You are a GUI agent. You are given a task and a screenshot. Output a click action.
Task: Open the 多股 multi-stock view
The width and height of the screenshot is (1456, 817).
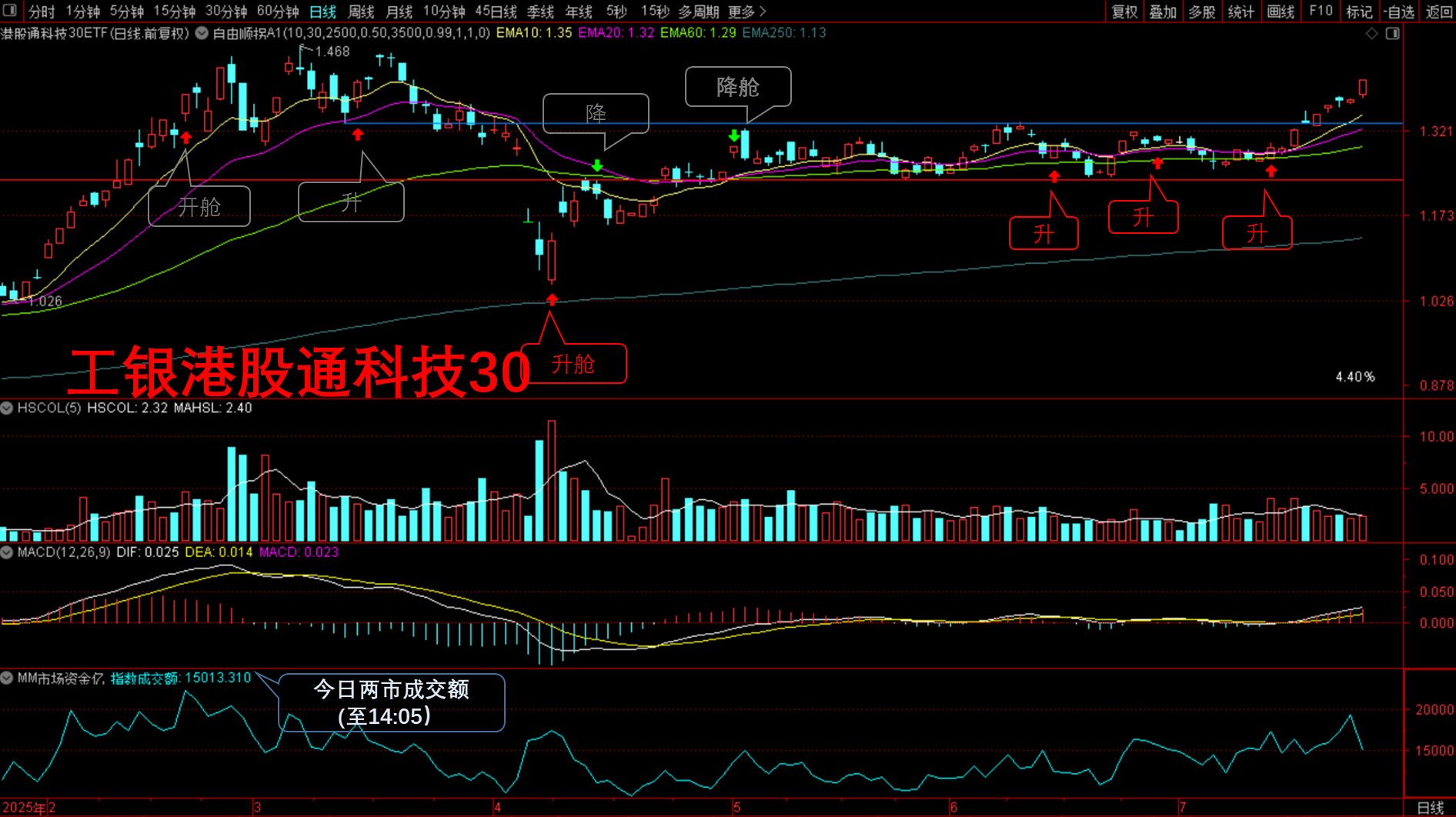pos(1202,12)
